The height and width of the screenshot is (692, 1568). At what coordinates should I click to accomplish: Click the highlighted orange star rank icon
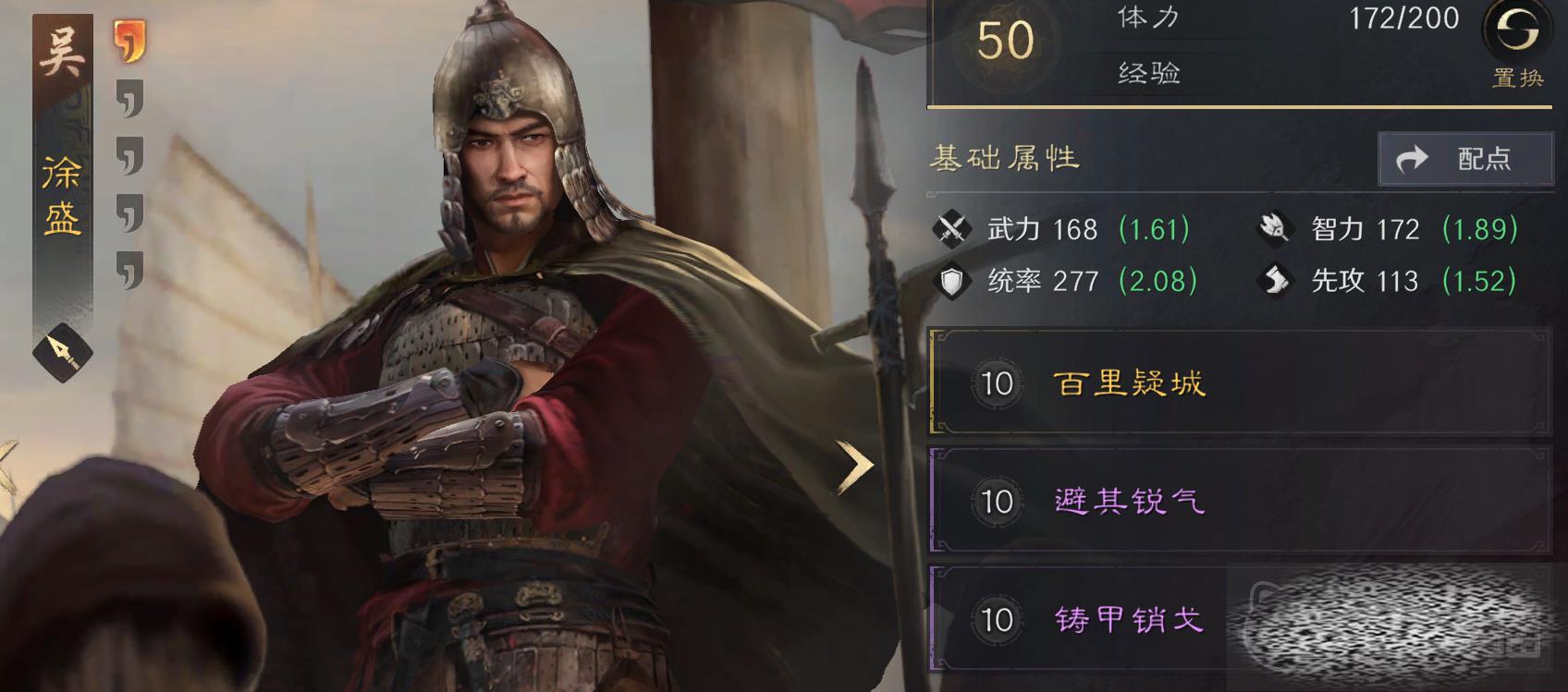[129, 42]
